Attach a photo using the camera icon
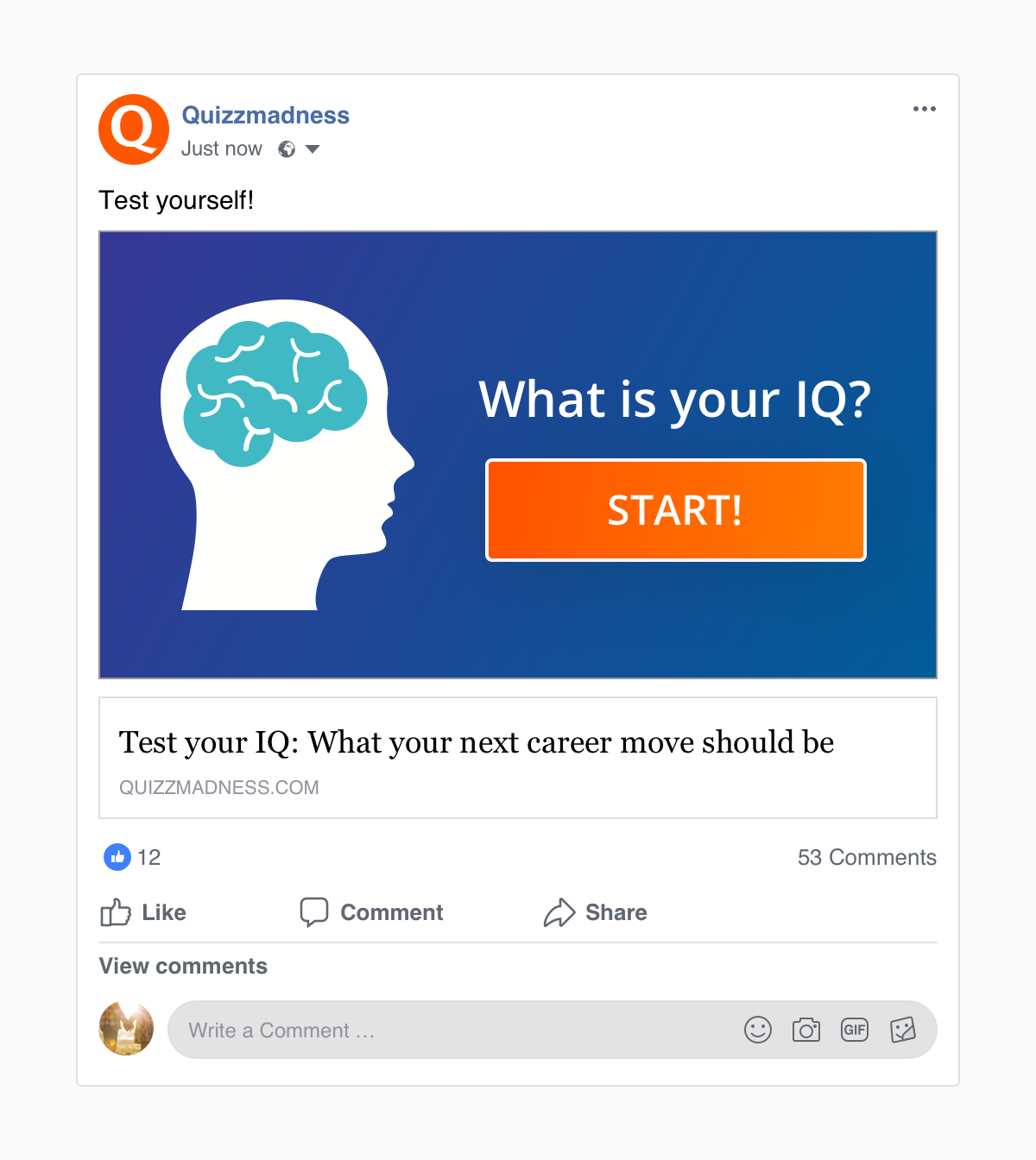 pos(806,1030)
